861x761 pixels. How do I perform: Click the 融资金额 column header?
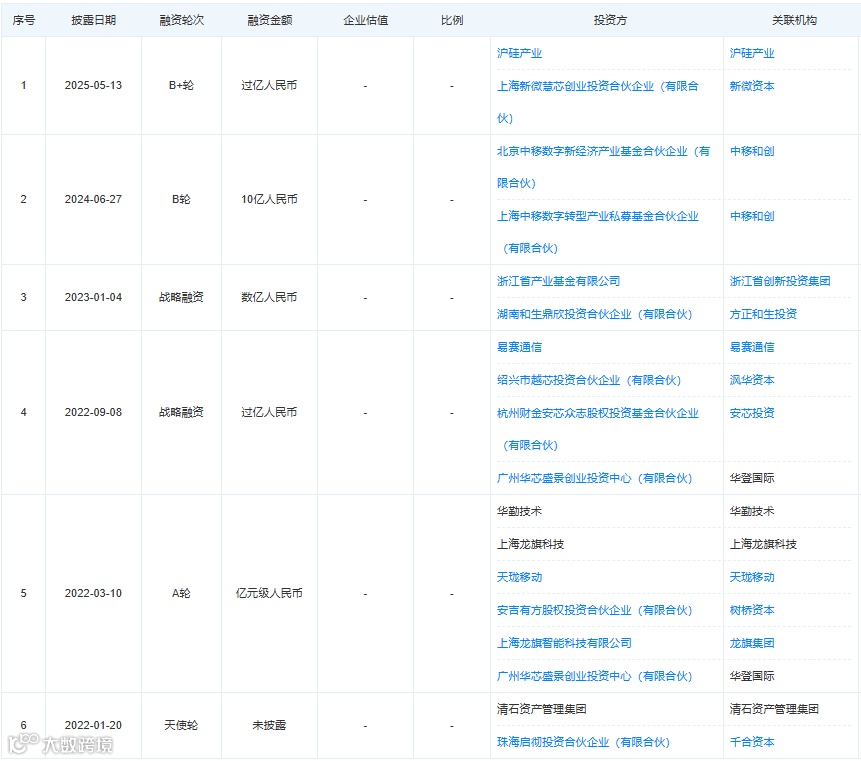269,20
